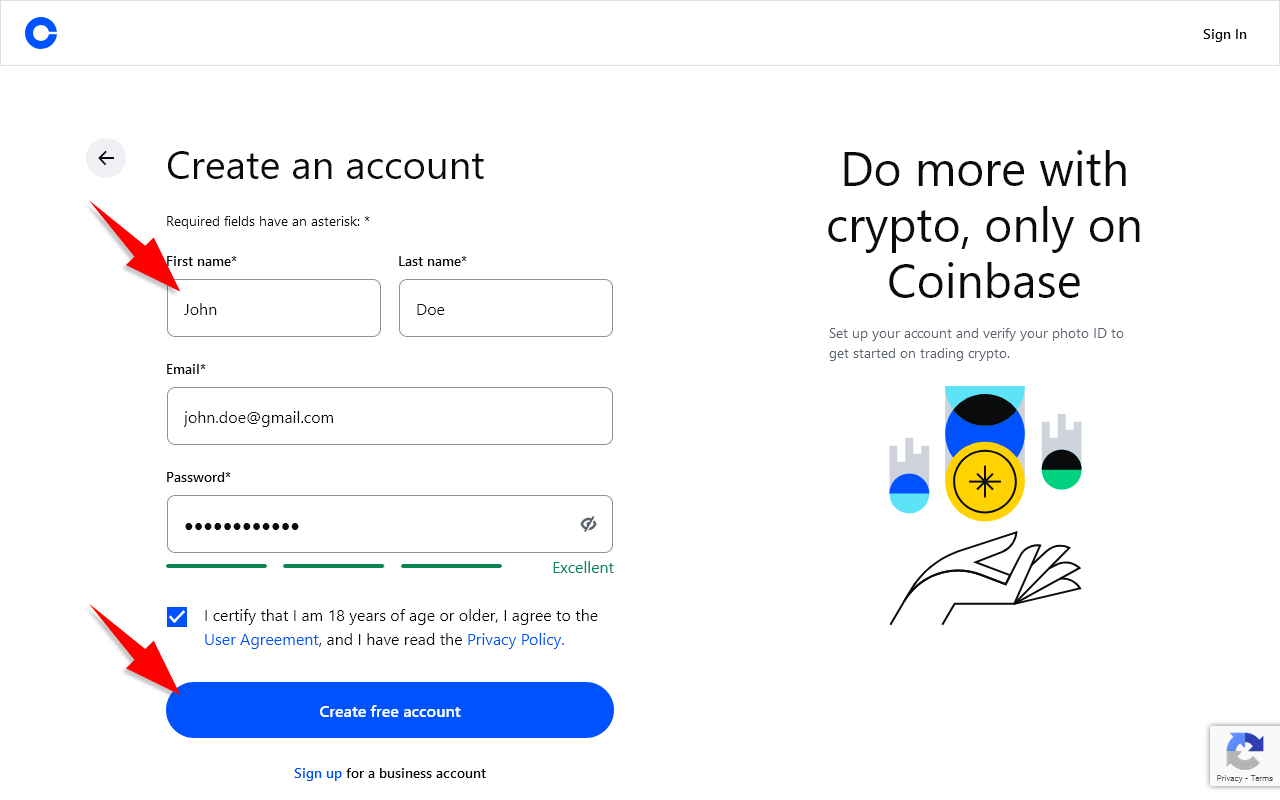
Task: Open the User Agreement link
Action: pos(261,640)
